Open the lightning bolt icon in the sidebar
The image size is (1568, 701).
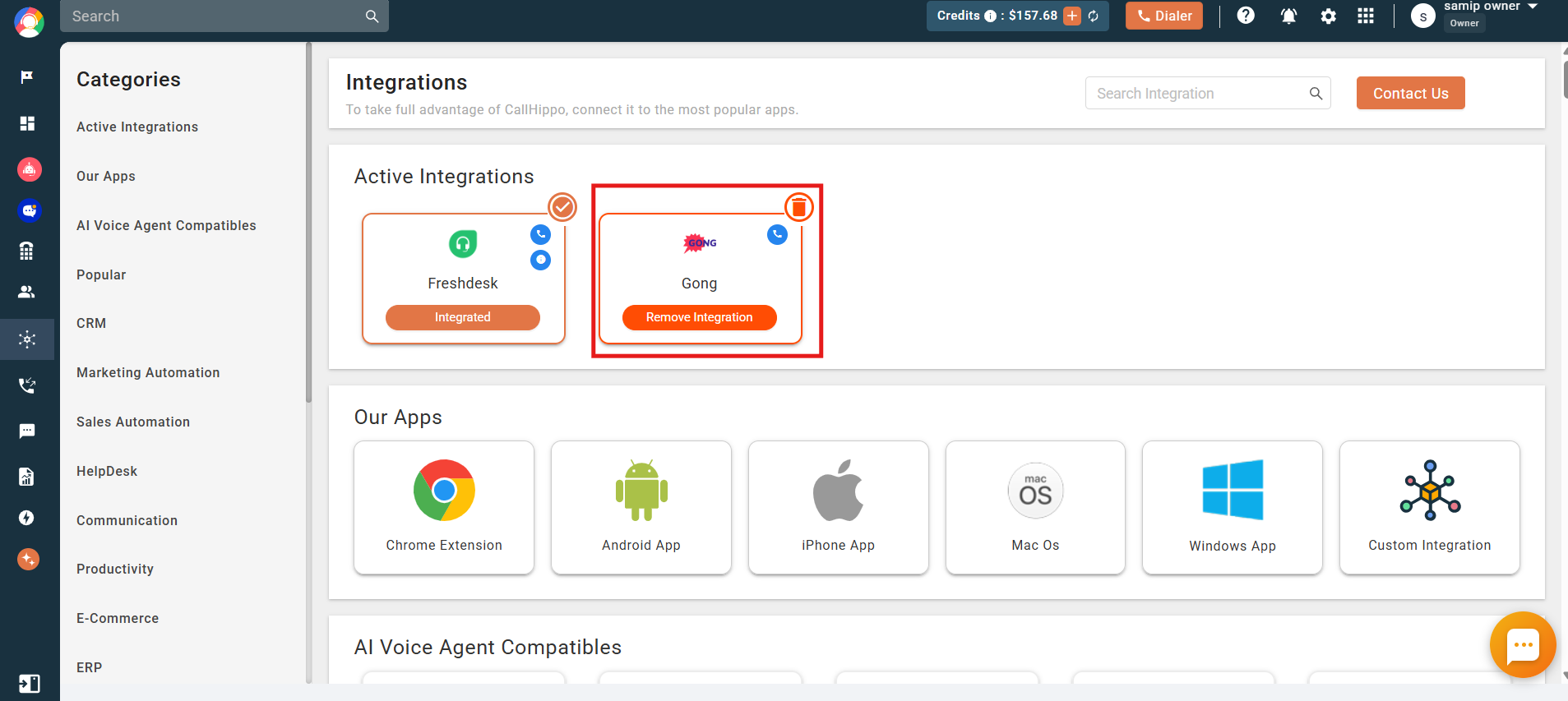coord(27,518)
